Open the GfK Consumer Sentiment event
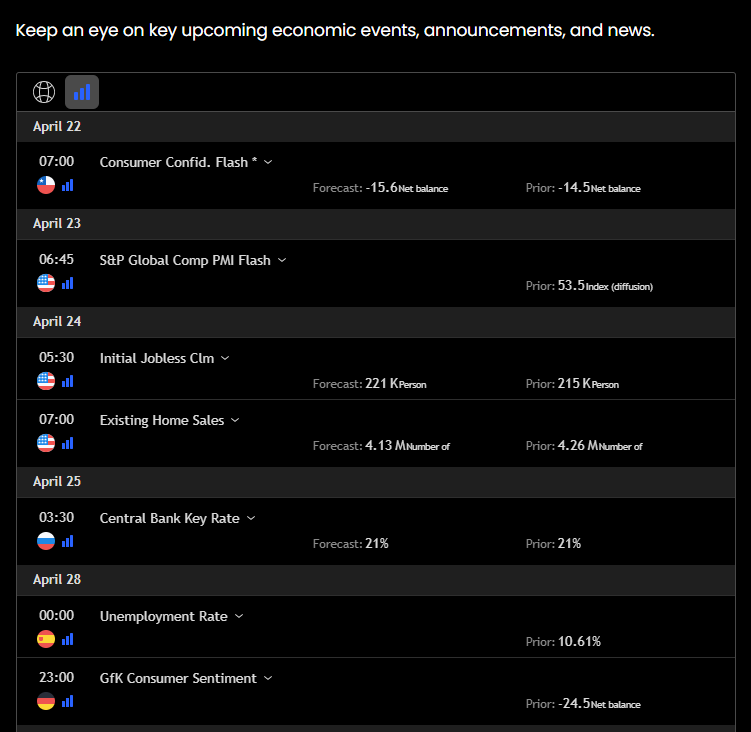751x732 pixels. click(178, 678)
